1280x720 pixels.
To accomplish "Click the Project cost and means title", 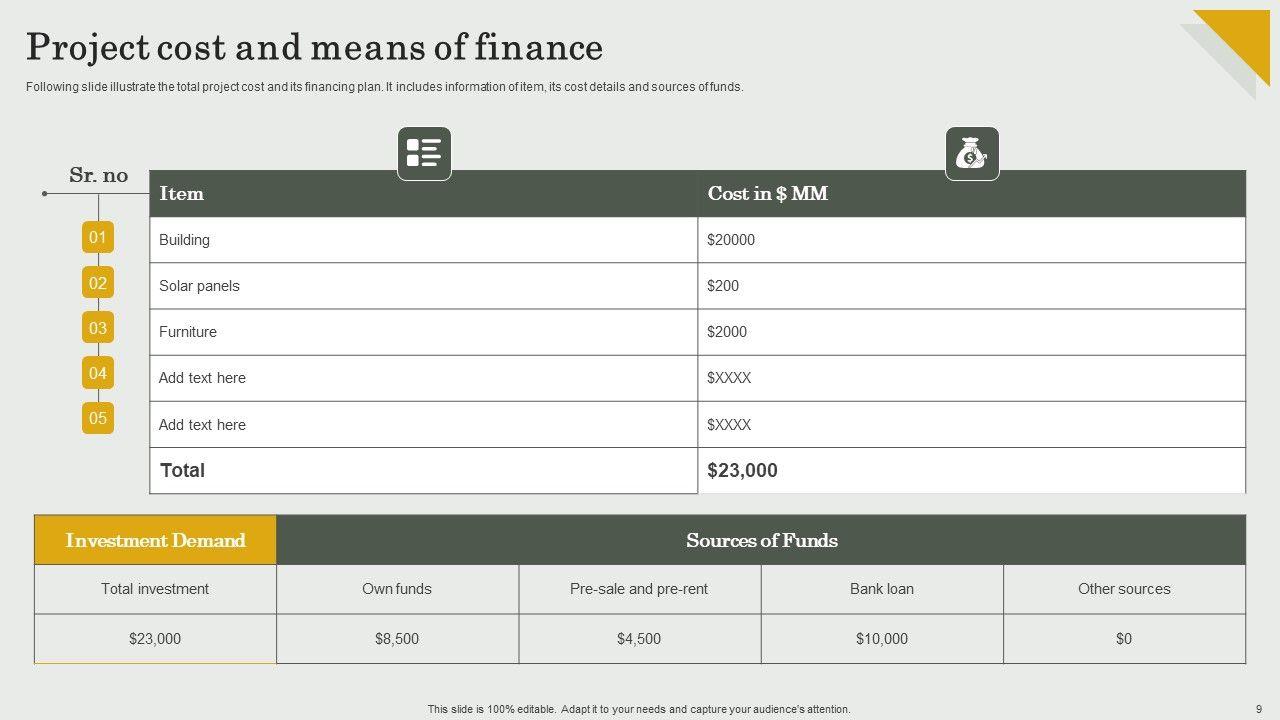I will click(314, 47).
